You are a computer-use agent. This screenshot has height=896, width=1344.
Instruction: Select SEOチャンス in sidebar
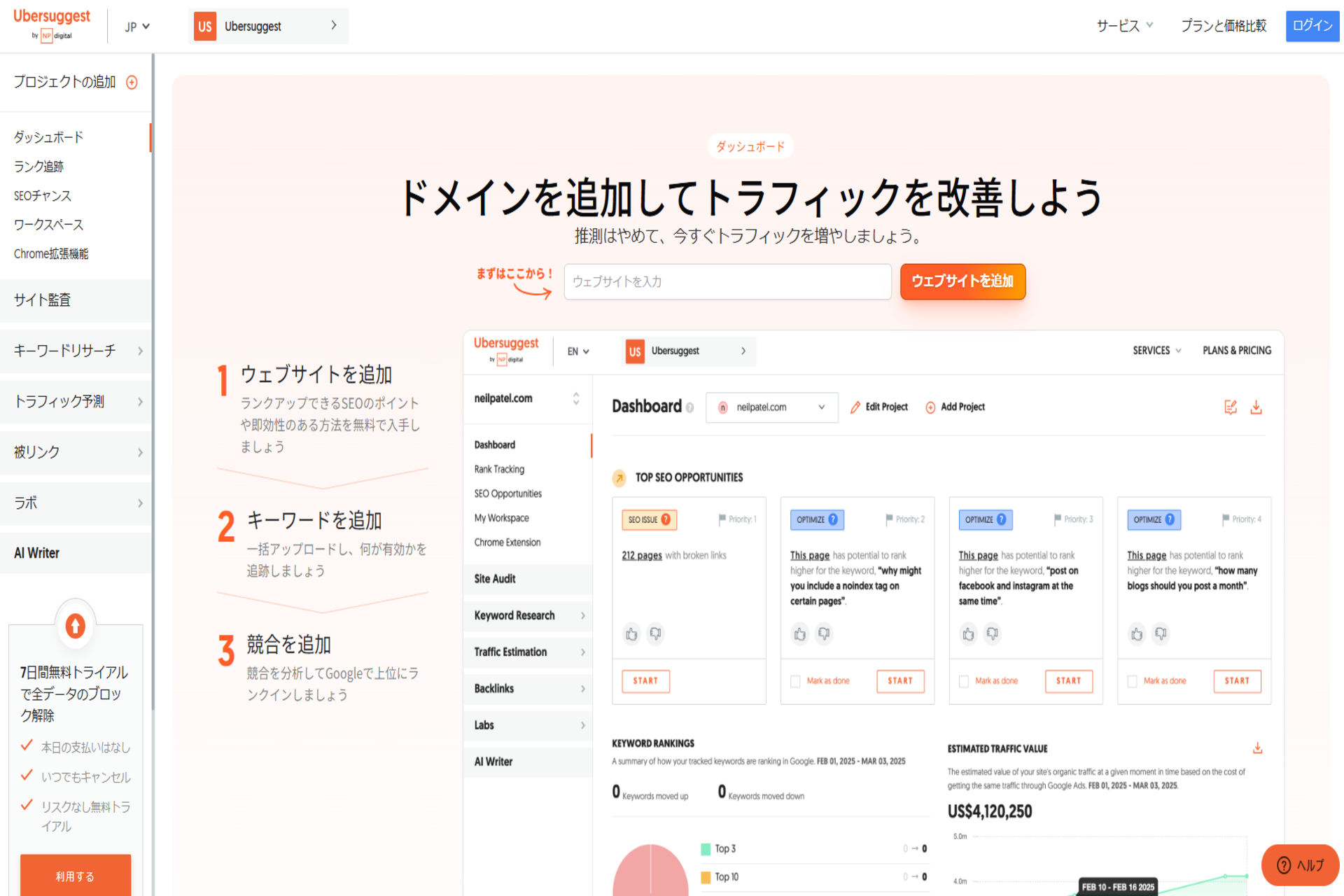[x=43, y=196]
